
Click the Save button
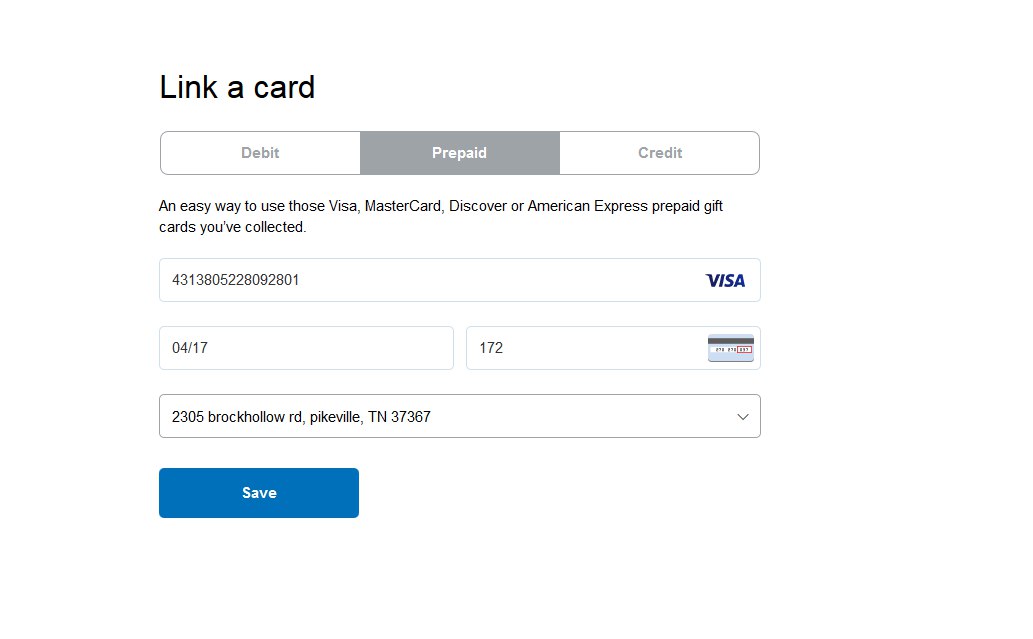259,493
